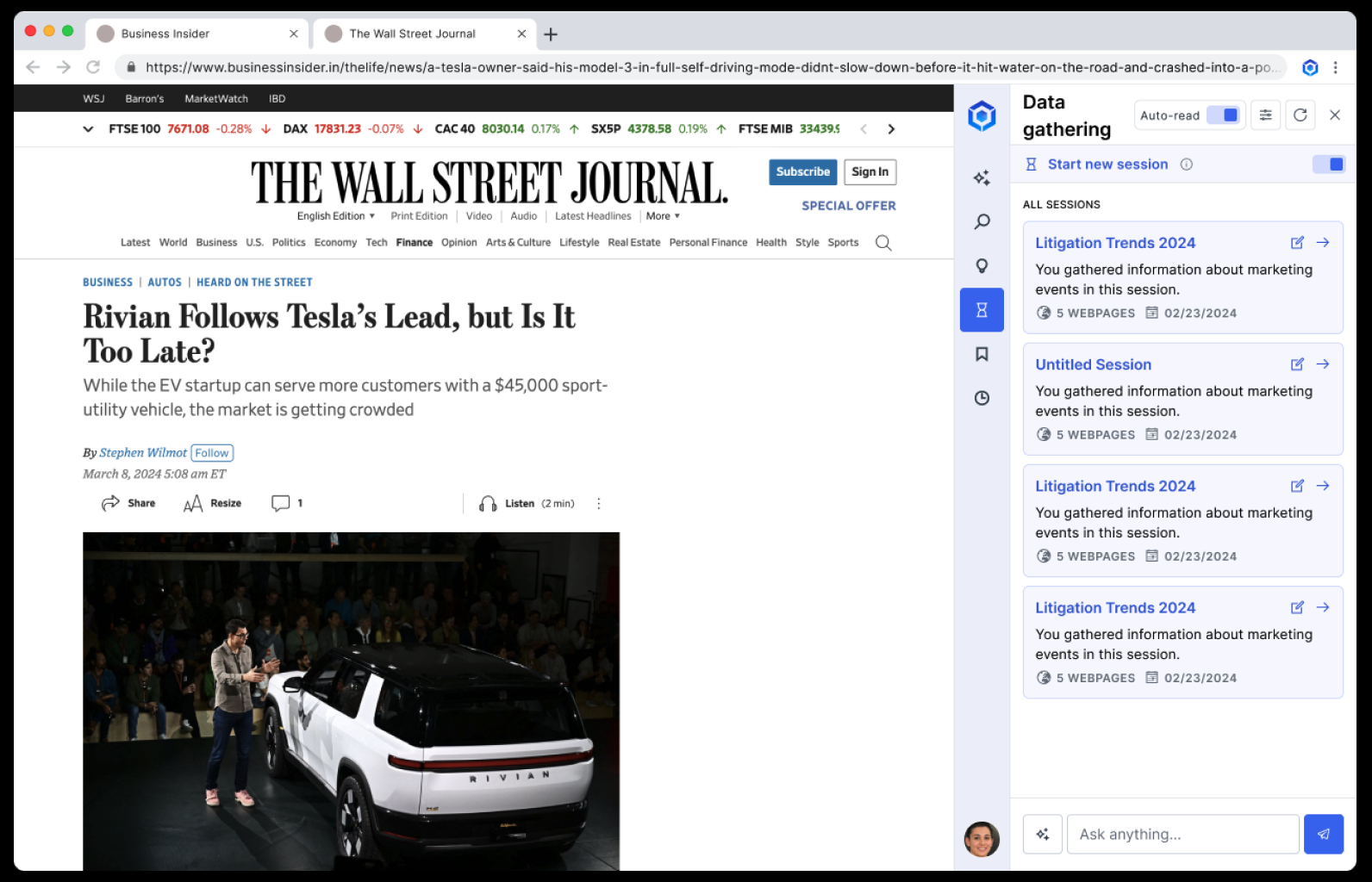1372x882 pixels.
Task: Click the sparkle button beside Ask anything
Action: pyautogui.click(x=1043, y=835)
